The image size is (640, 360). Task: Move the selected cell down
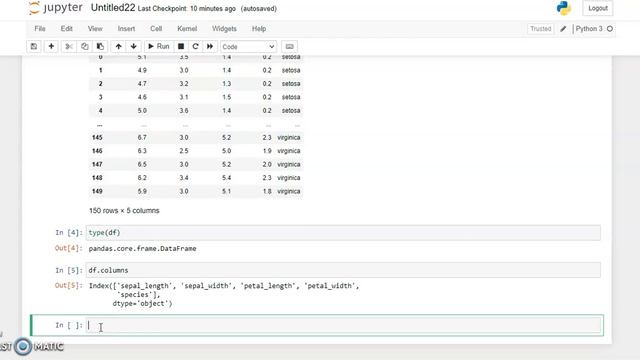pyautogui.click(x=133, y=47)
